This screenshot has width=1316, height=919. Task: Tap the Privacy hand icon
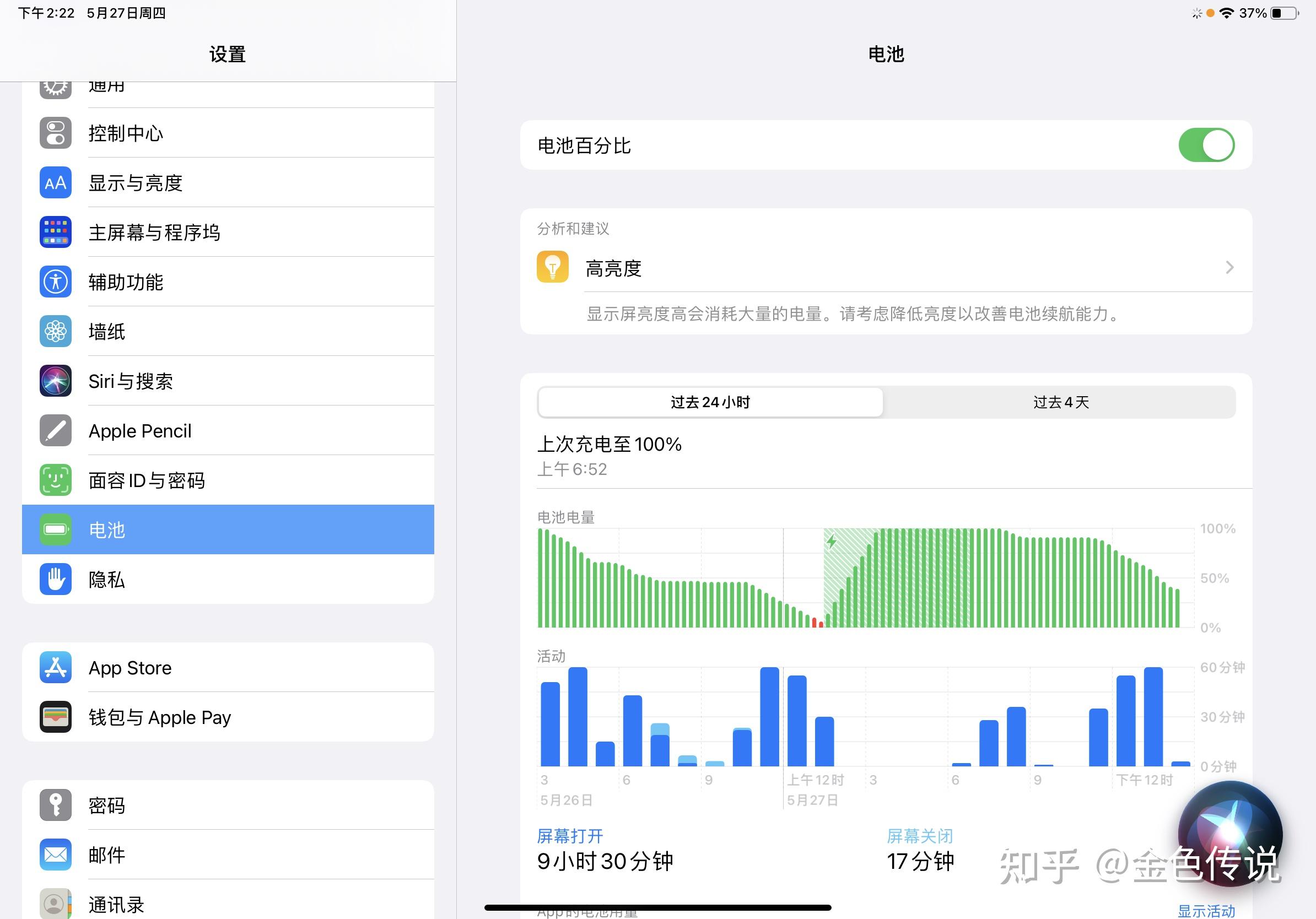56,579
